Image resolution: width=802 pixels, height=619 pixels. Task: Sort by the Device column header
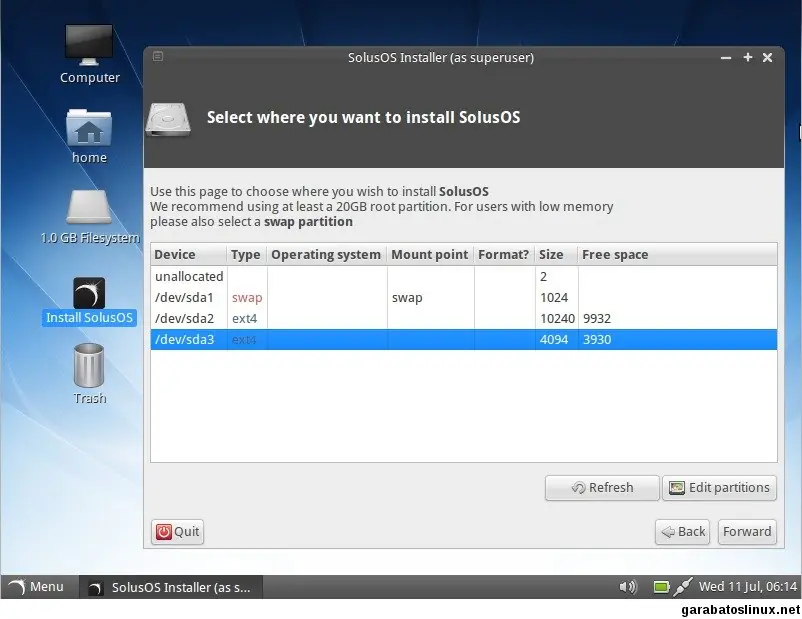click(x=189, y=254)
